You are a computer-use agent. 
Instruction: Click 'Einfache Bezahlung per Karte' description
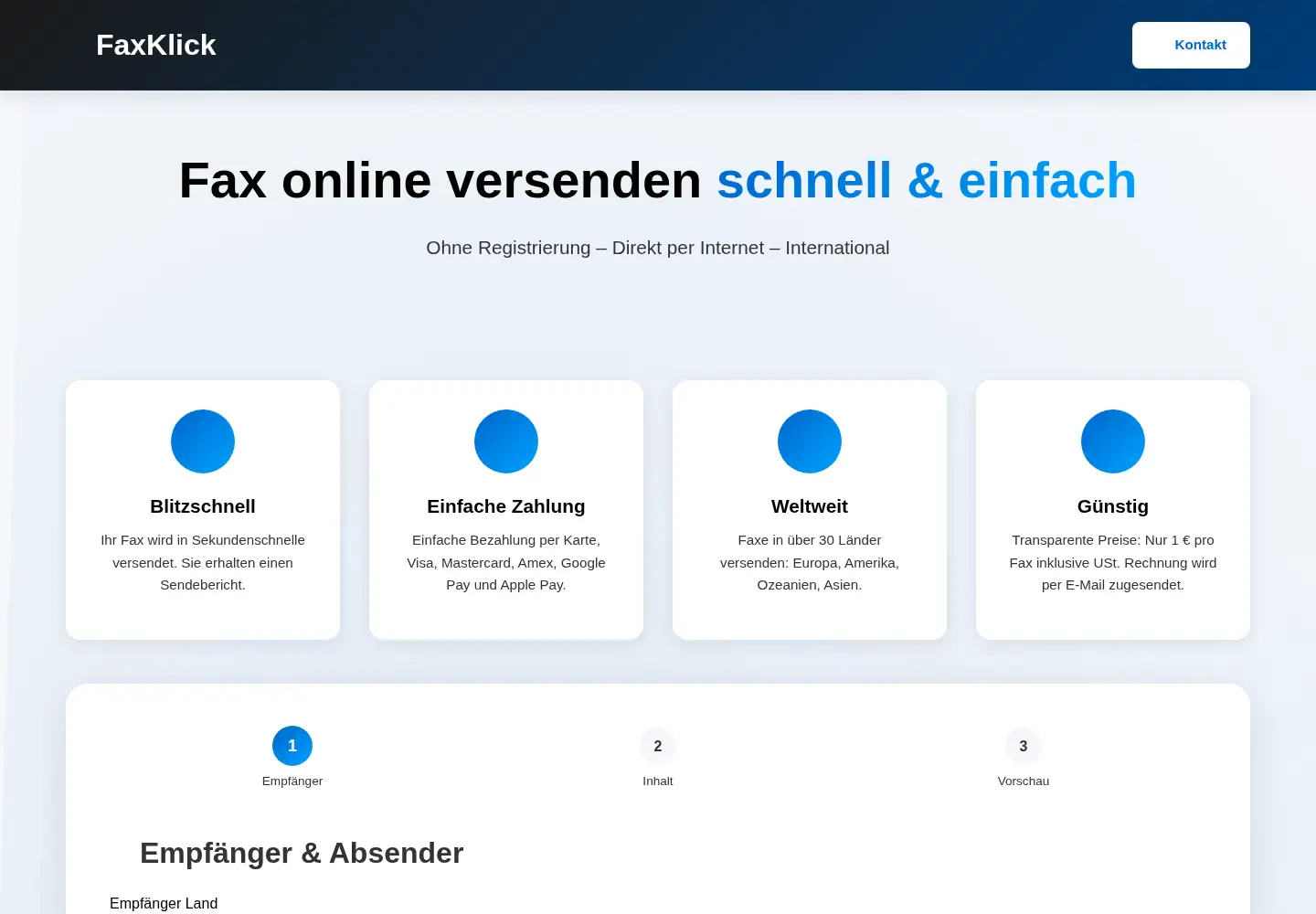point(506,562)
